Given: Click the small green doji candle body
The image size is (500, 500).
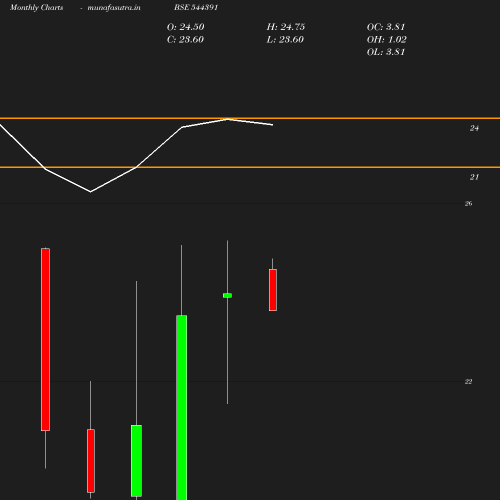Looking at the screenshot, I should pos(227,295).
